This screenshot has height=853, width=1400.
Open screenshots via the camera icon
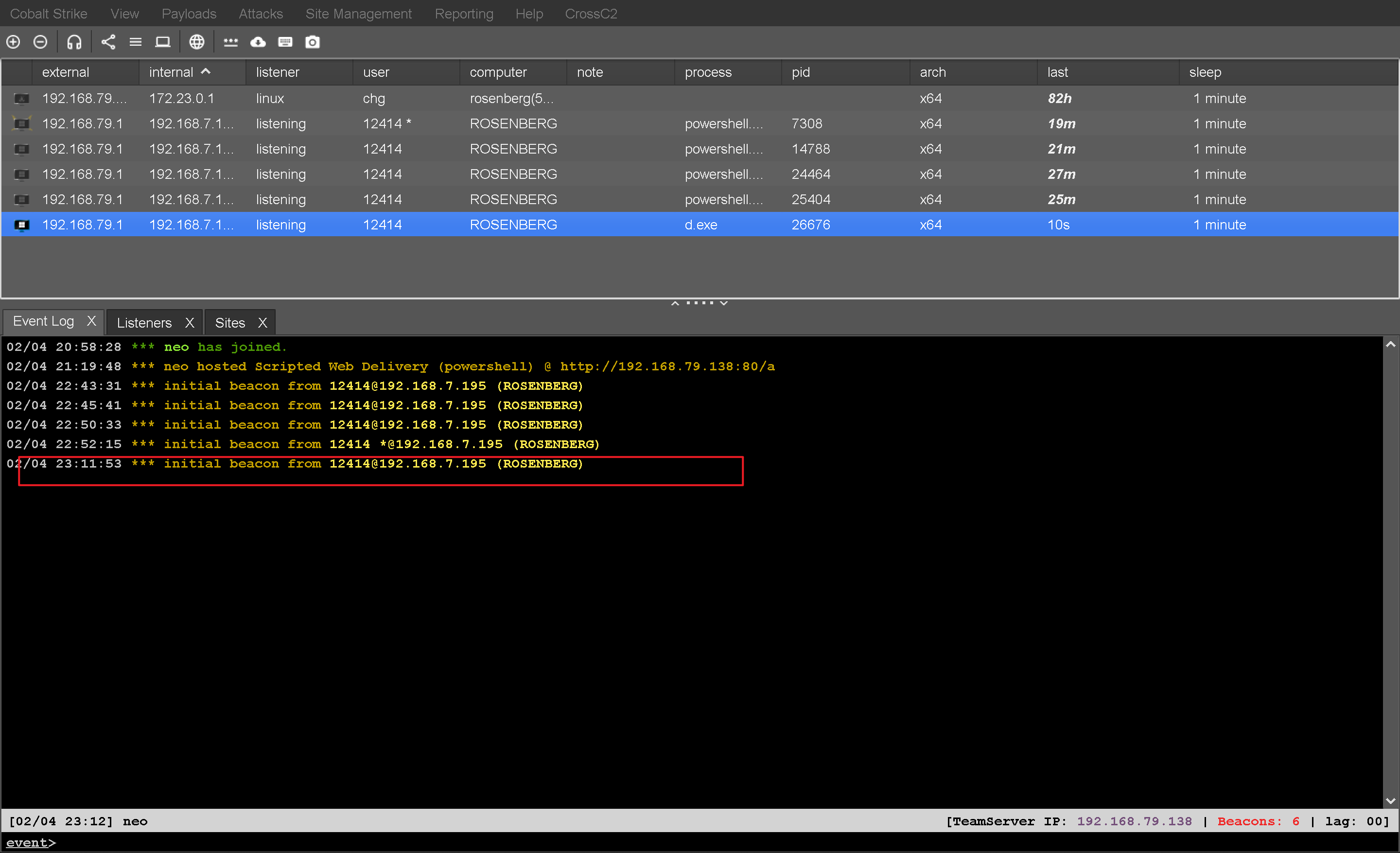pos(313,42)
